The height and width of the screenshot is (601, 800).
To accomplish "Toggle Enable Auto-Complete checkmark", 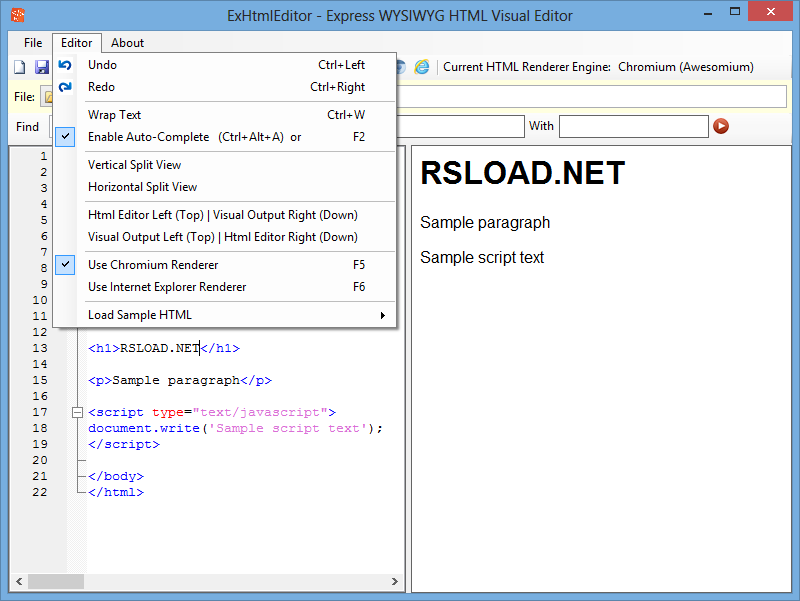I will coord(65,137).
